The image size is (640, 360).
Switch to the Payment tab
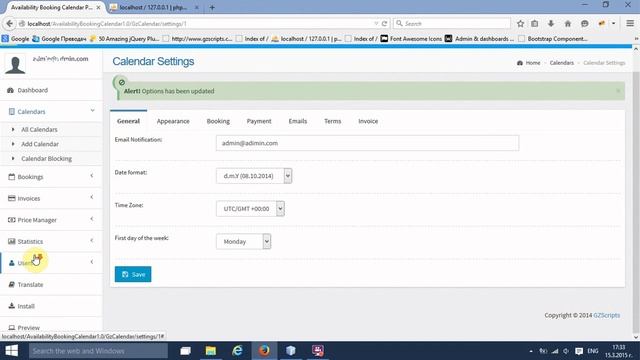pyautogui.click(x=259, y=121)
